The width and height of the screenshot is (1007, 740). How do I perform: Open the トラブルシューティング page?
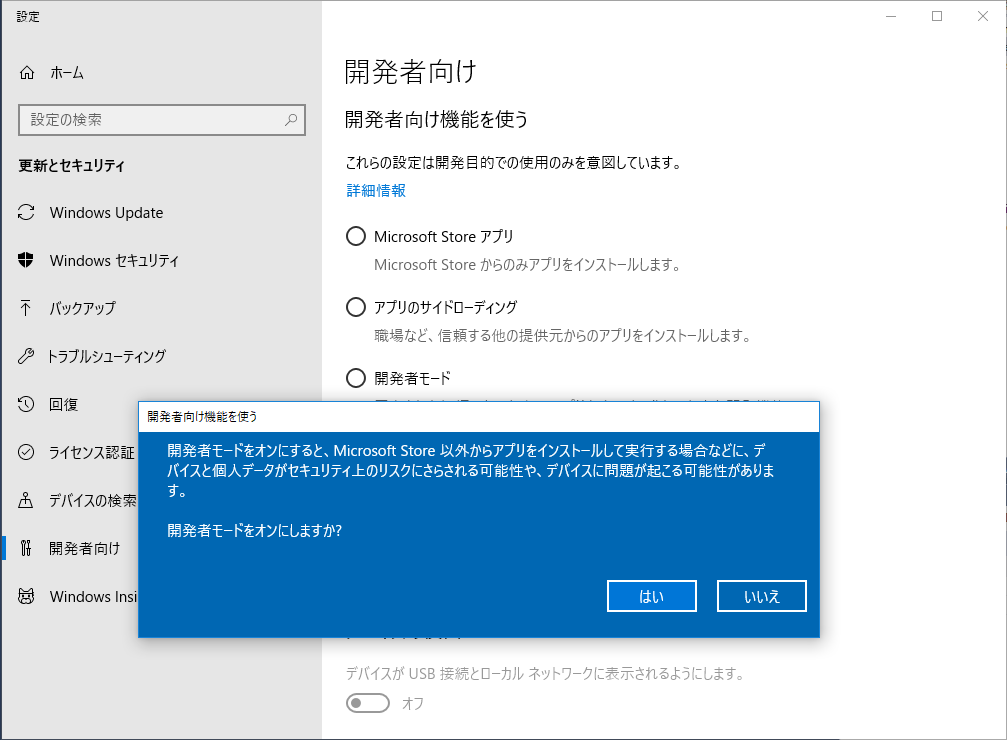(x=107, y=356)
